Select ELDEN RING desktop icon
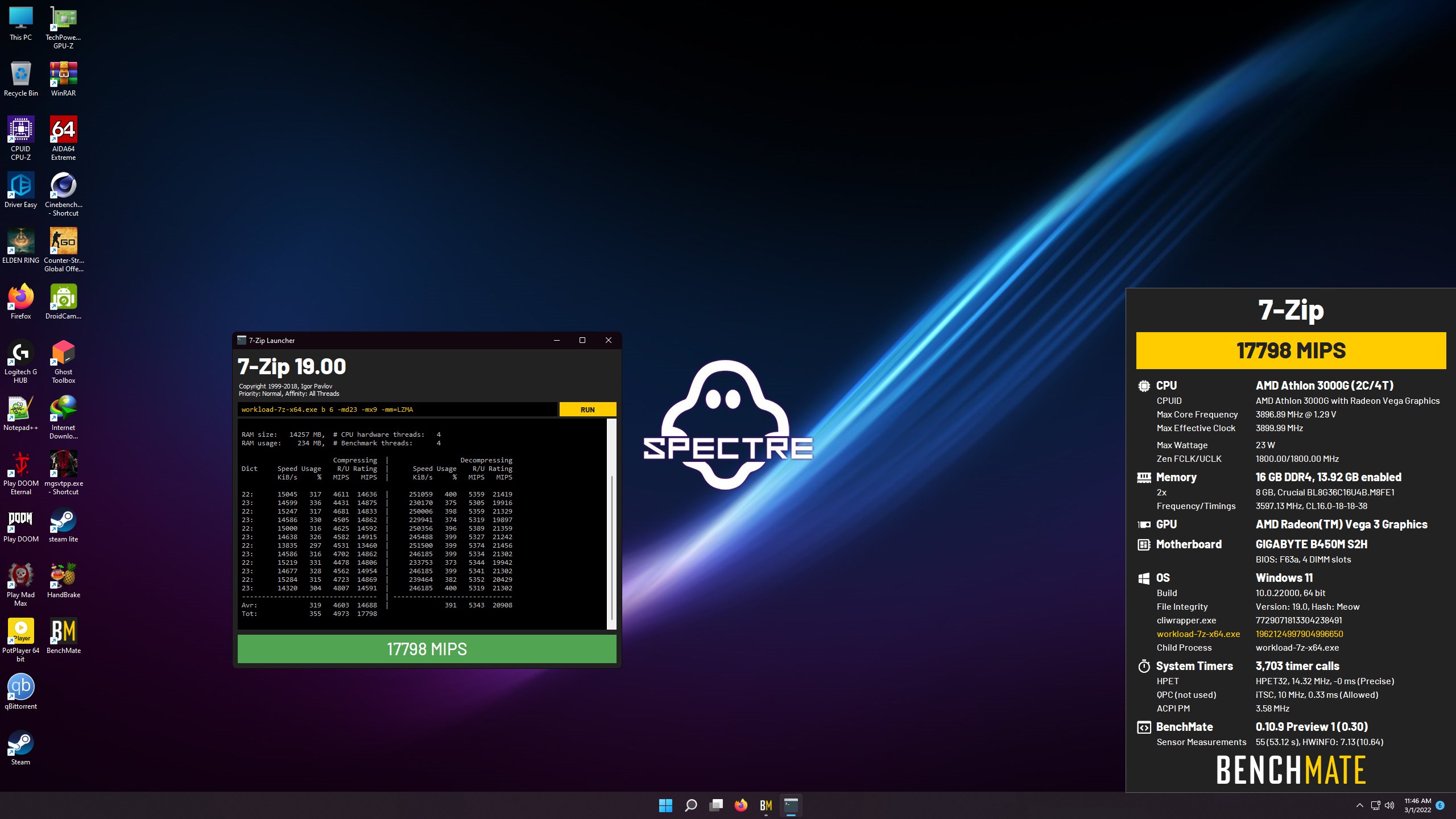1456x819 pixels. [x=20, y=246]
